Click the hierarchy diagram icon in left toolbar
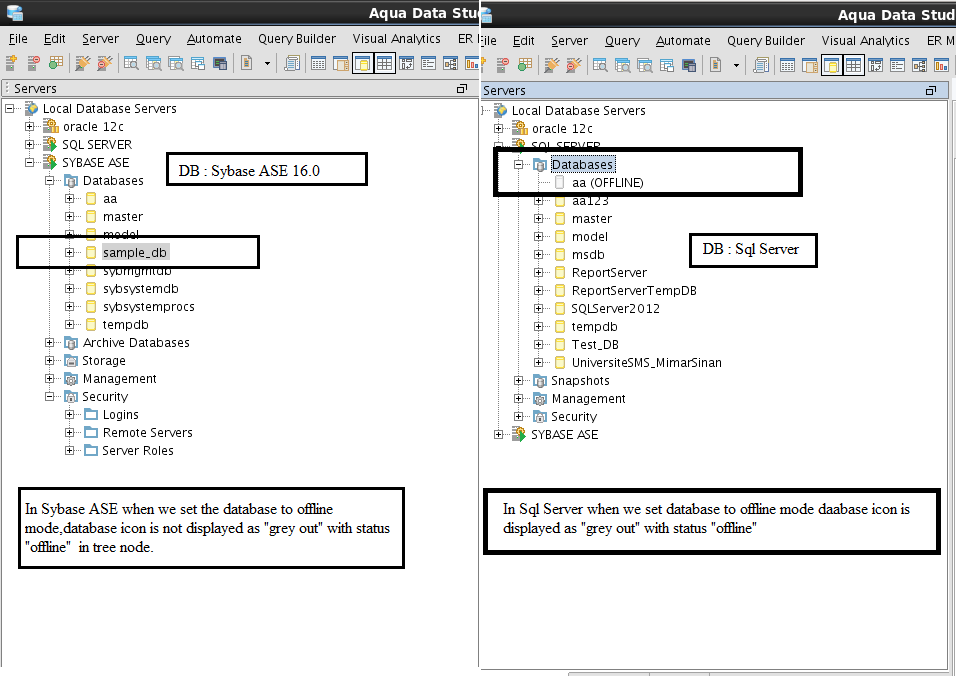 (x=450, y=63)
